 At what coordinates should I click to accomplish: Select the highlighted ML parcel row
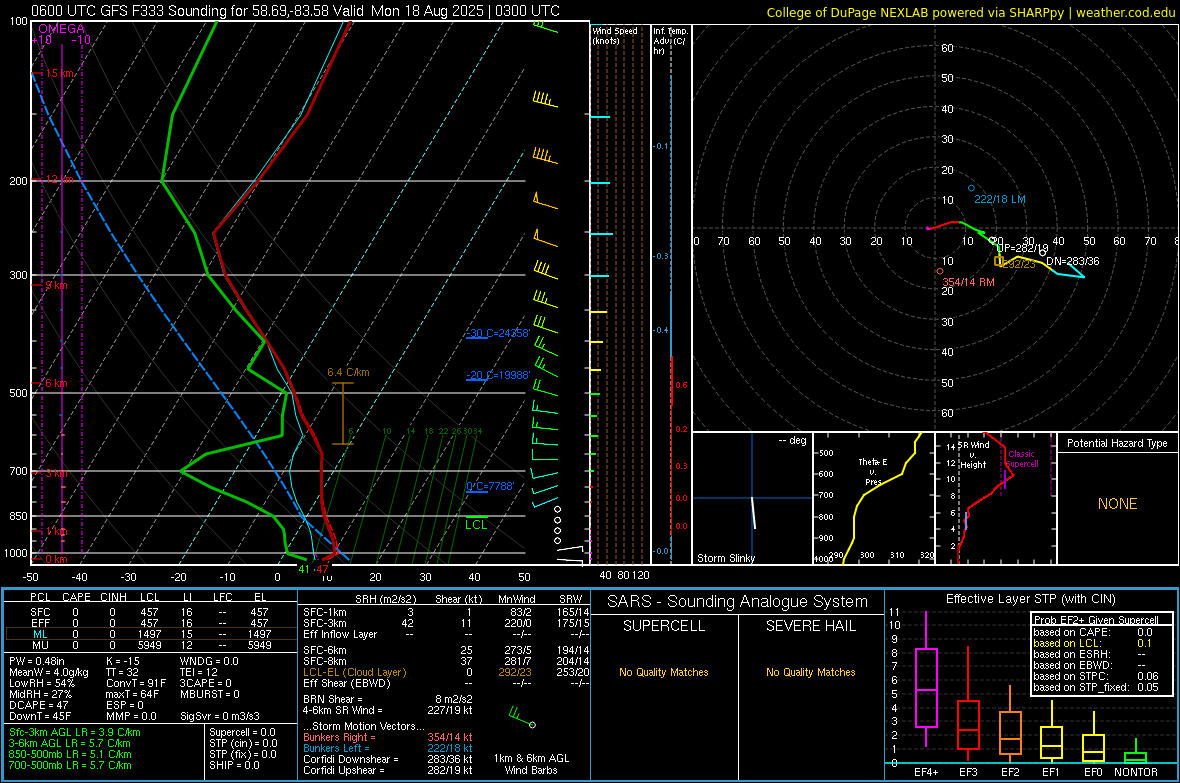[x=150, y=634]
